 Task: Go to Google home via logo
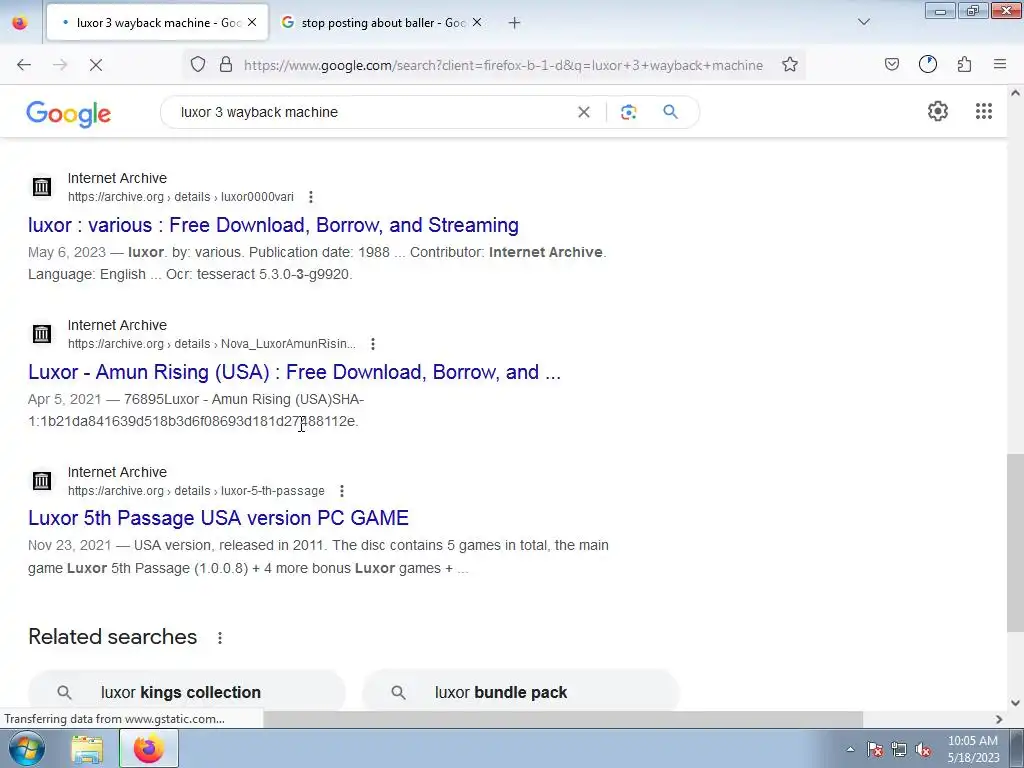[x=69, y=114]
